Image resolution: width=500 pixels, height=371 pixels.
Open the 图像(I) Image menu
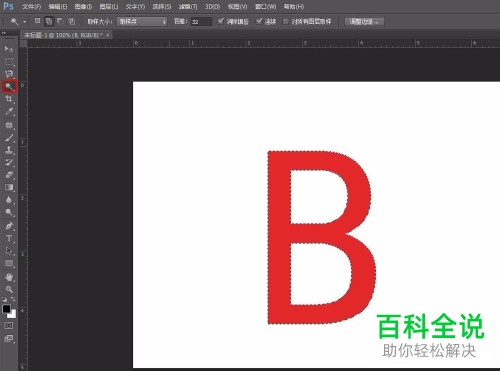[x=83, y=7]
